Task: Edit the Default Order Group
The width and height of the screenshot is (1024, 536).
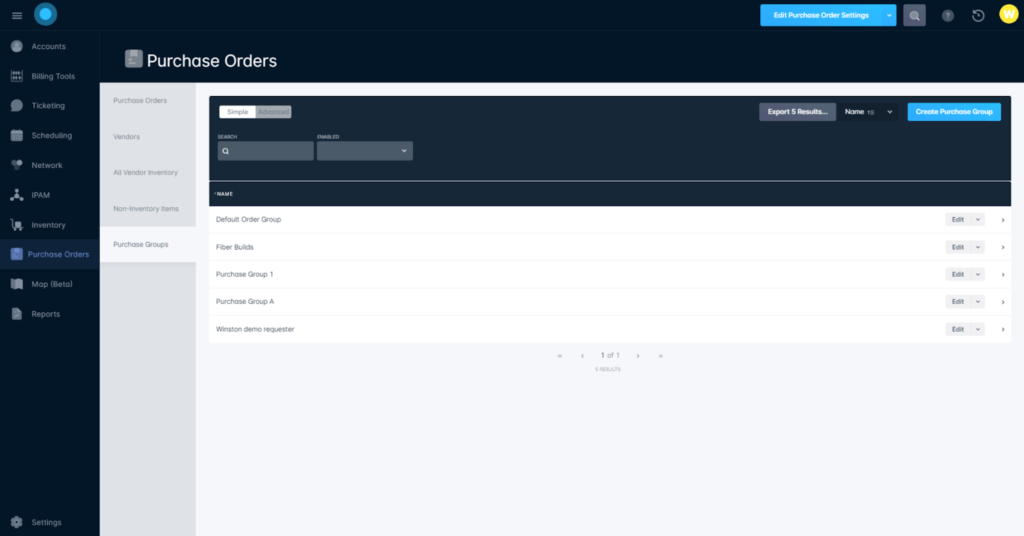Action: (x=958, y=220)
